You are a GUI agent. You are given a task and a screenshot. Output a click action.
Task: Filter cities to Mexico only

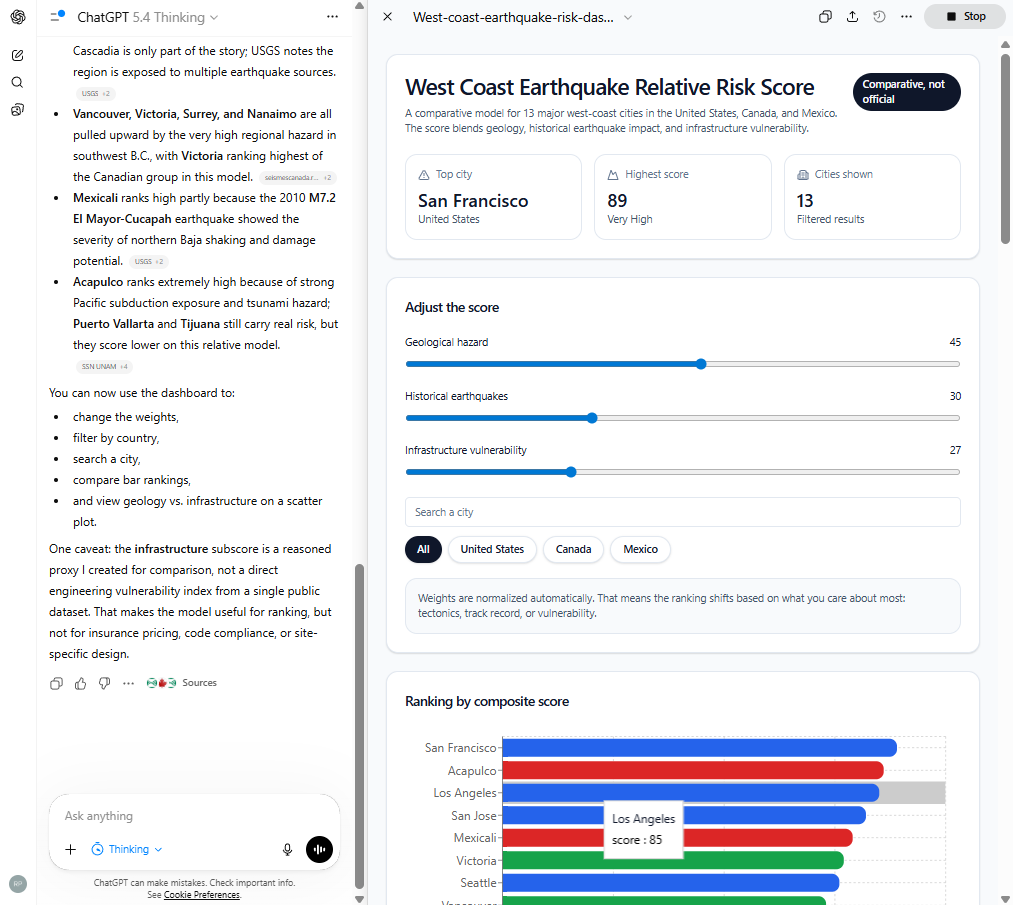(639, 549)
